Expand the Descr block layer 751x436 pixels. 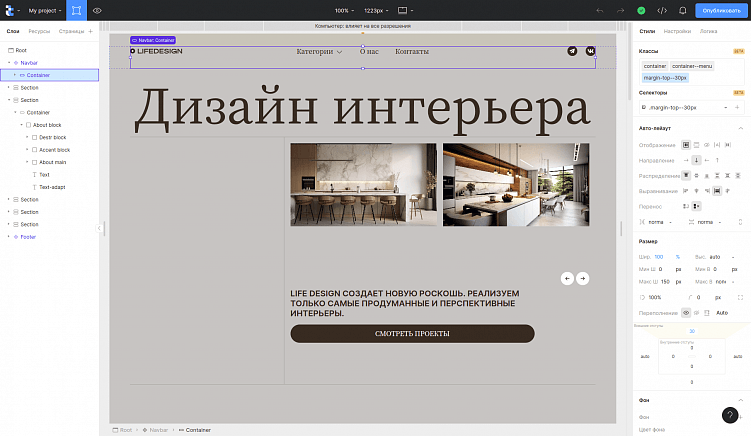27,138
